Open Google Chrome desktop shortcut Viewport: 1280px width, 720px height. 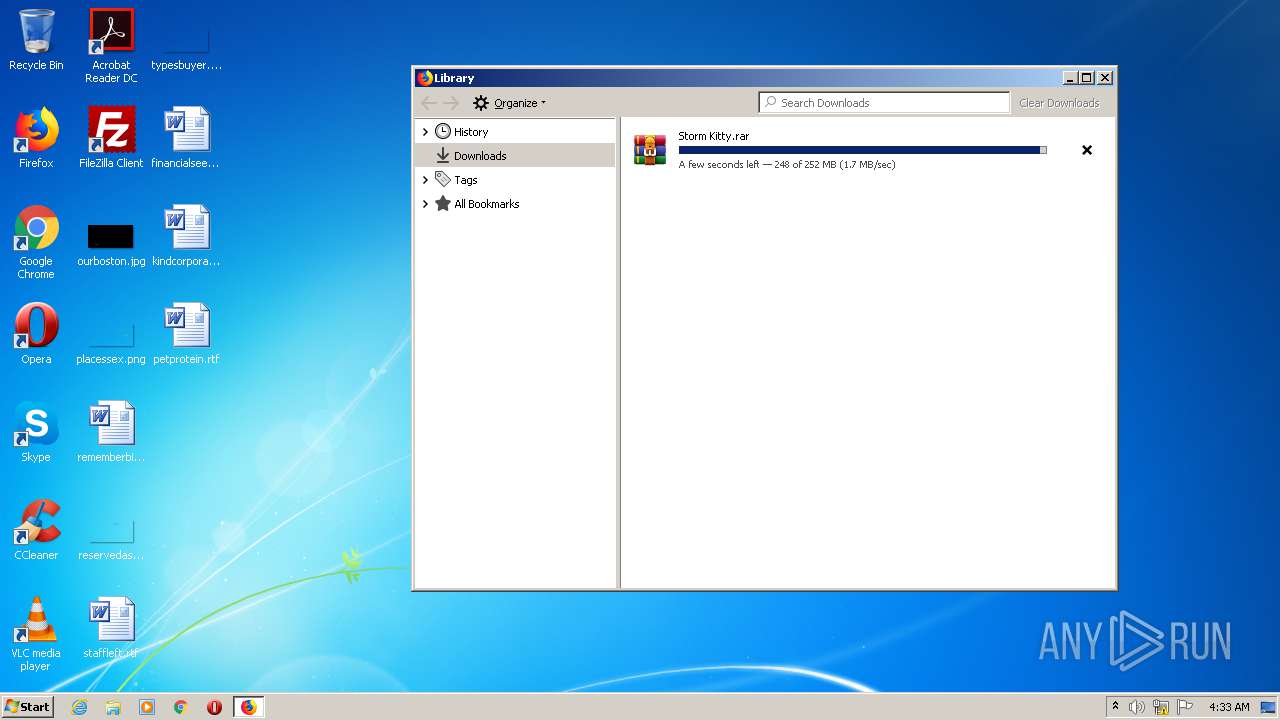pos(36,242)
